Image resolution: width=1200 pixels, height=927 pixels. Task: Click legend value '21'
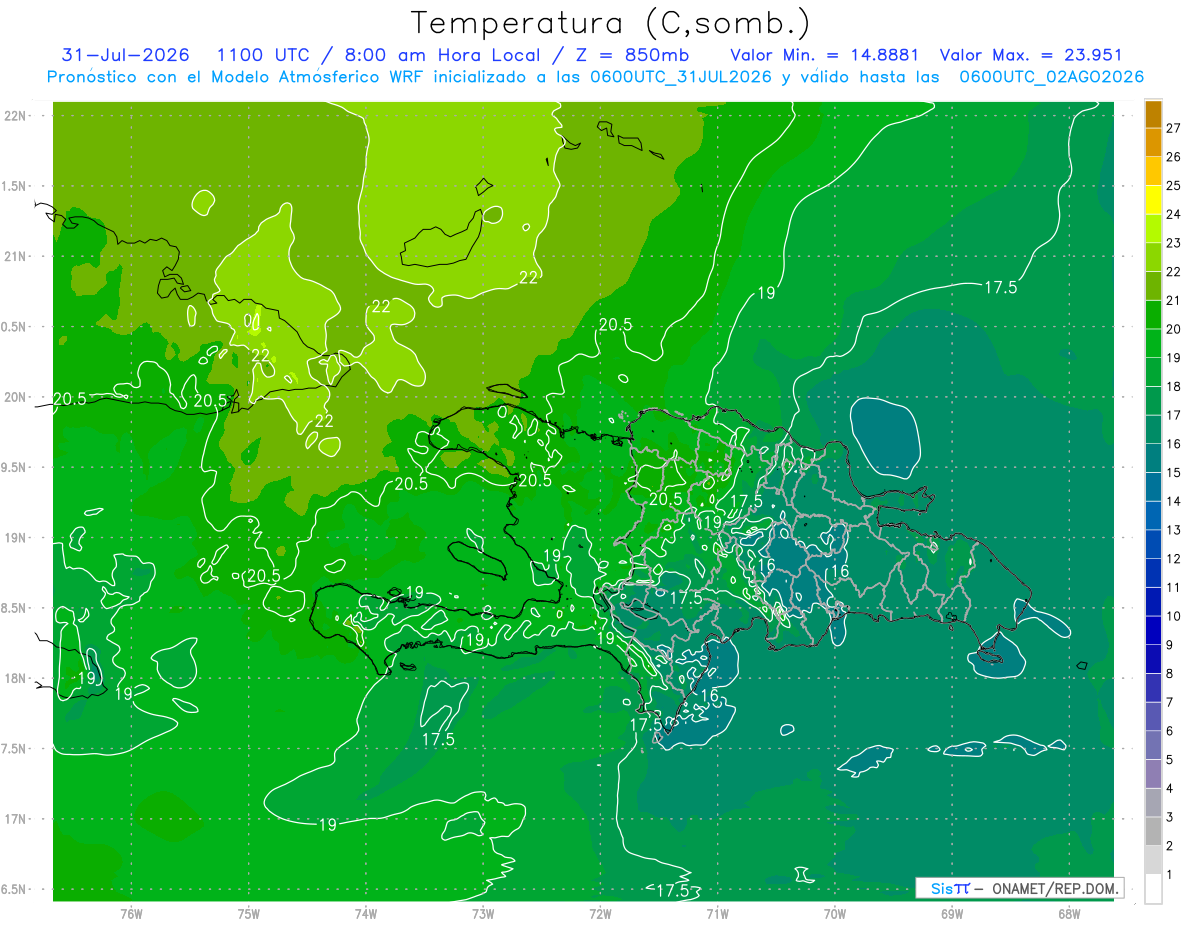click(x=1174, y=300)
